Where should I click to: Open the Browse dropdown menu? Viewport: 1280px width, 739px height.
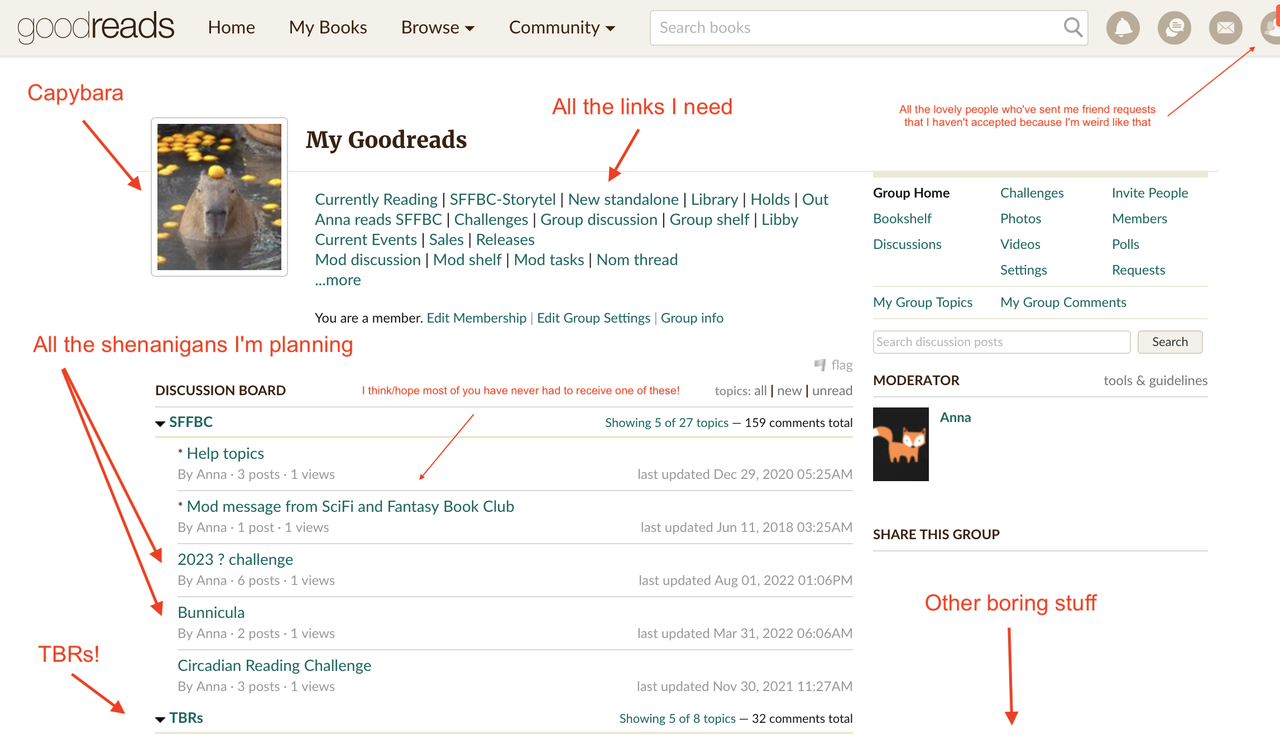[x=438, y=28]
